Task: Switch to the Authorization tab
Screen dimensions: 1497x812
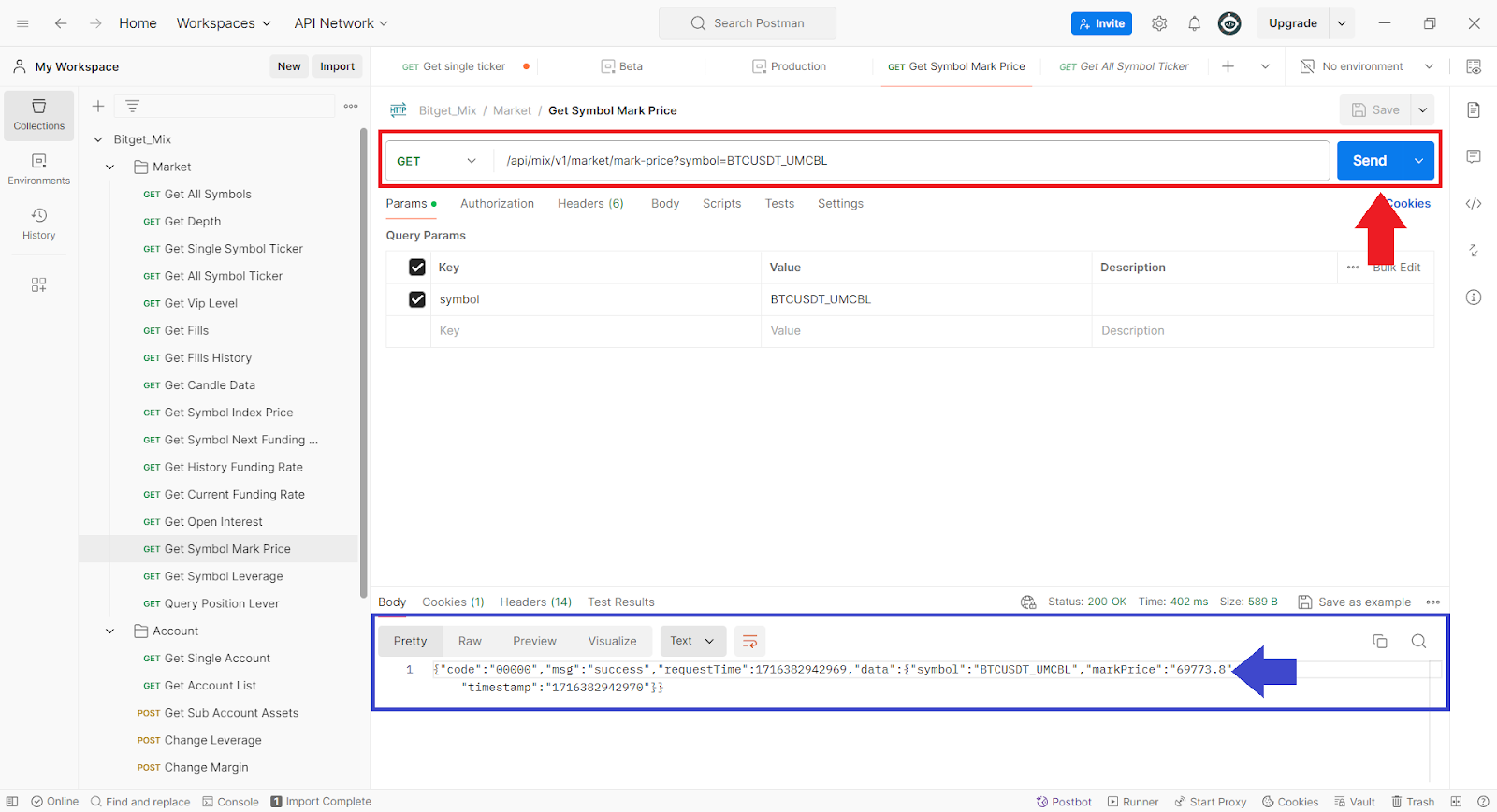Action: tap(497, 203)
